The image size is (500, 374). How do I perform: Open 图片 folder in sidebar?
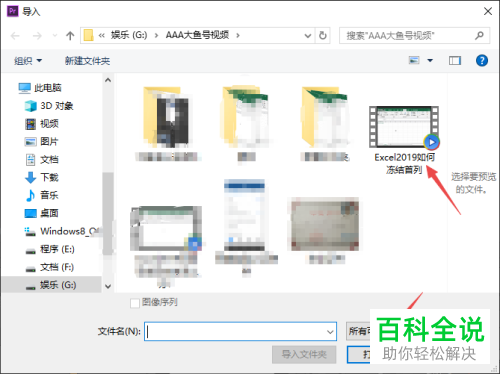42,141
